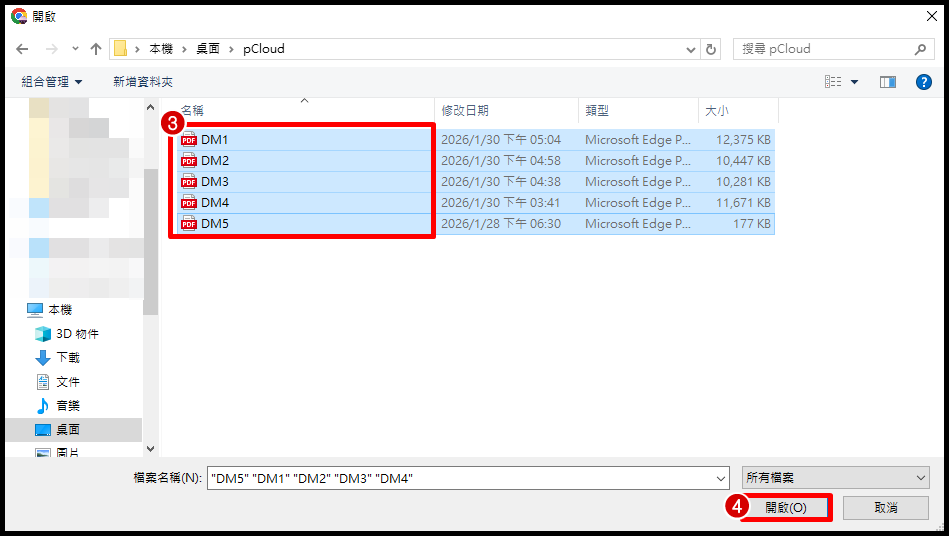Click the 檔案名稱 filename input field
This screenshot has height=536, width=949.
point(460,479)
